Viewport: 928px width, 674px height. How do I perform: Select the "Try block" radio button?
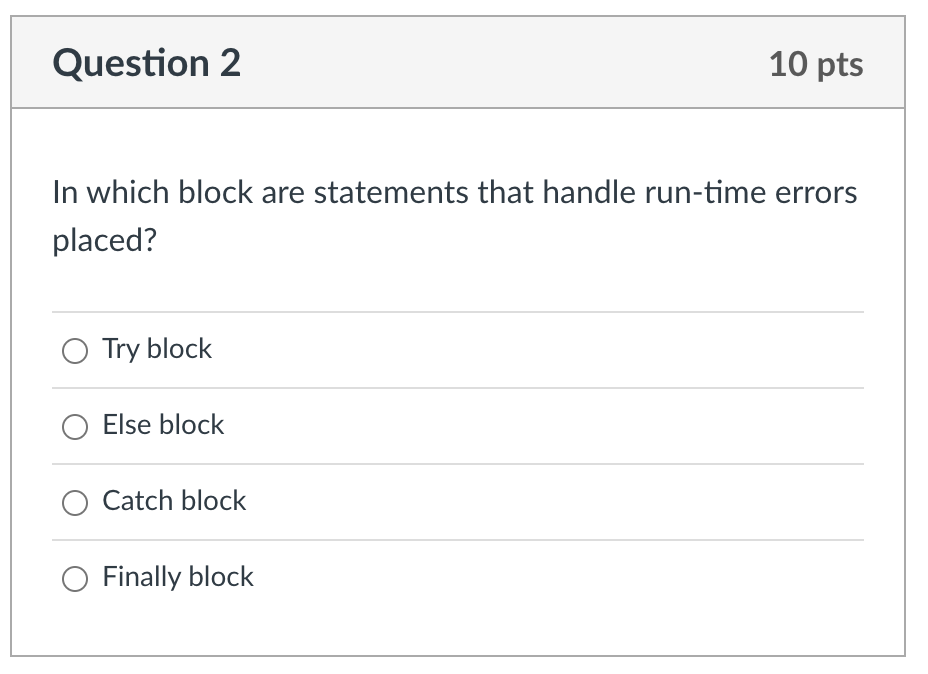[75, 350]
